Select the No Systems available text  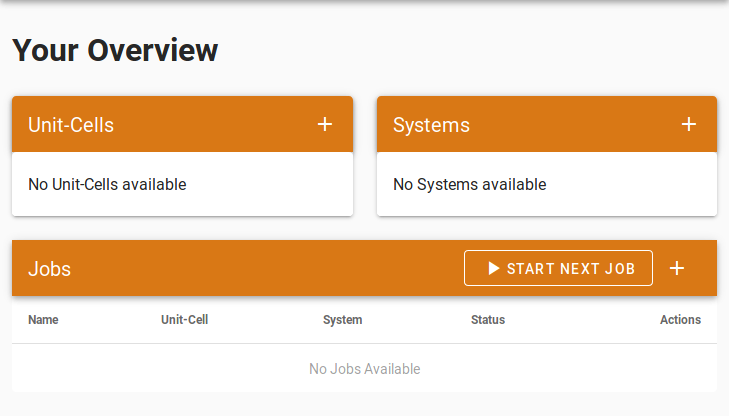click(x=469, y=184)
